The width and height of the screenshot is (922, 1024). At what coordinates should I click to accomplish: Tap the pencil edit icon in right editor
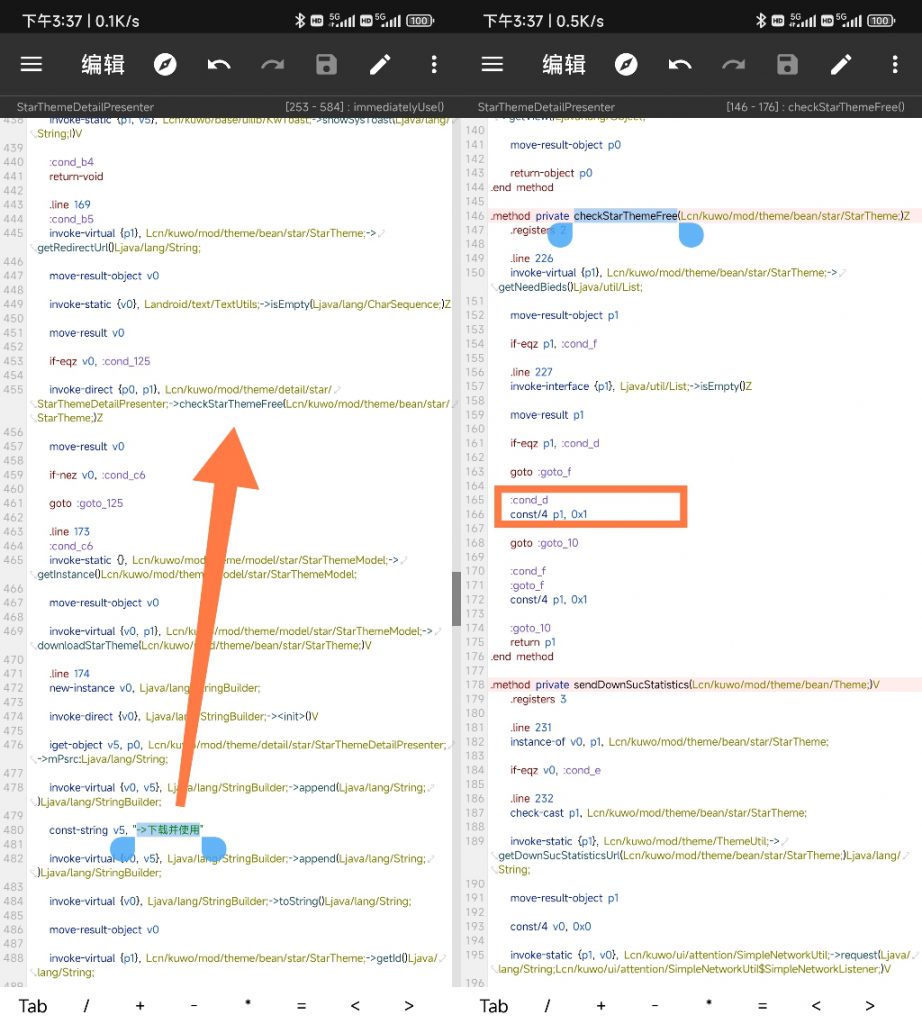(x=841, y=65)
